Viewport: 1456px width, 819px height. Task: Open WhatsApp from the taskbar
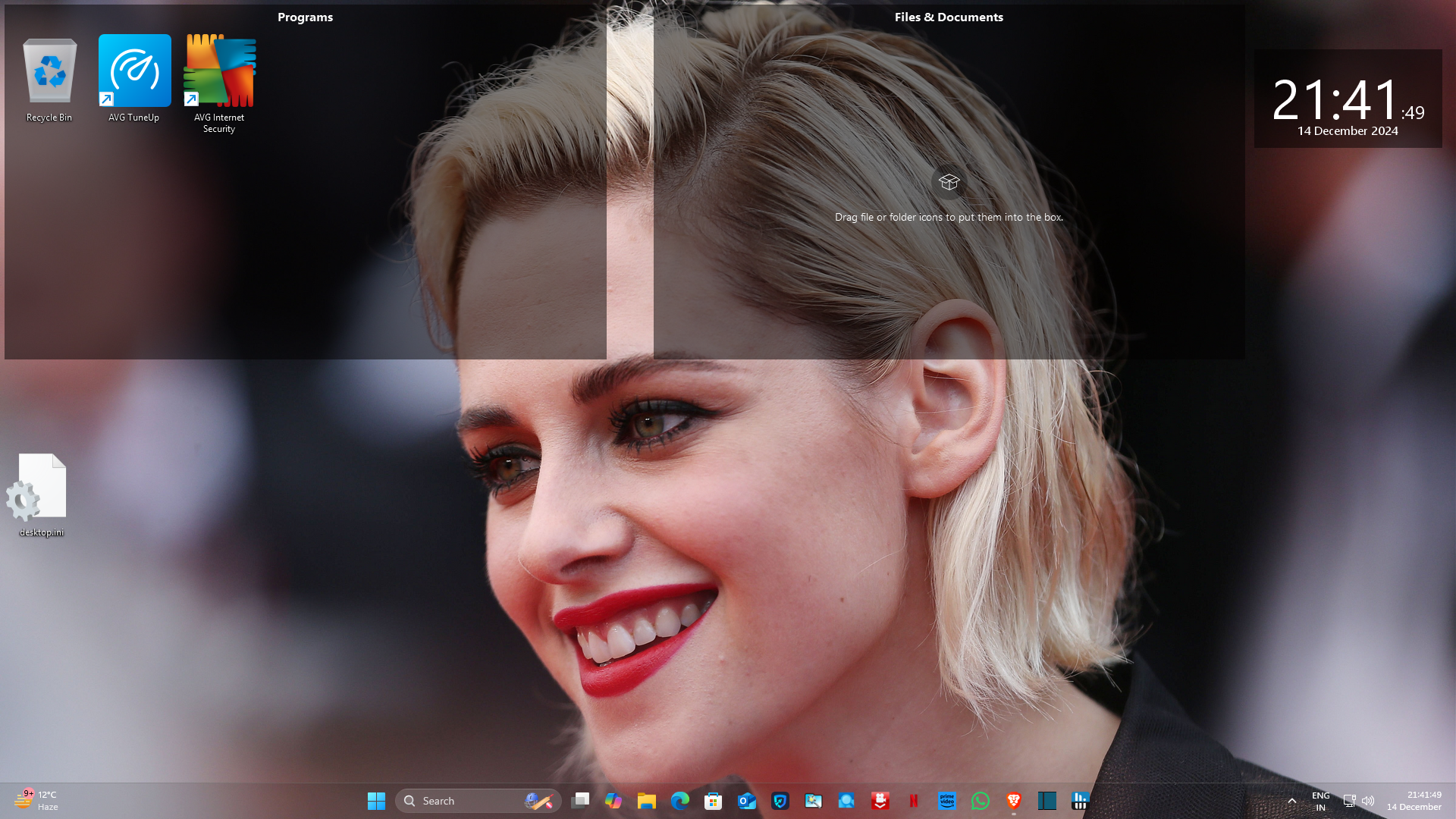pyautogui.click(x=981, y=801)
